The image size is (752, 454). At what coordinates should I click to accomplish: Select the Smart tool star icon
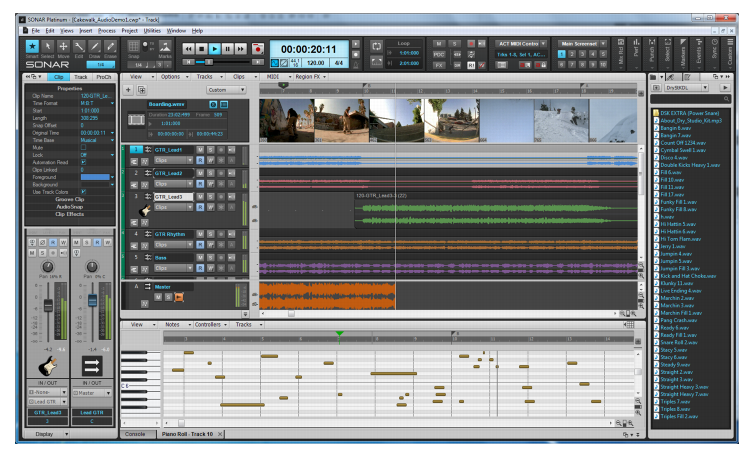(32, 47)
